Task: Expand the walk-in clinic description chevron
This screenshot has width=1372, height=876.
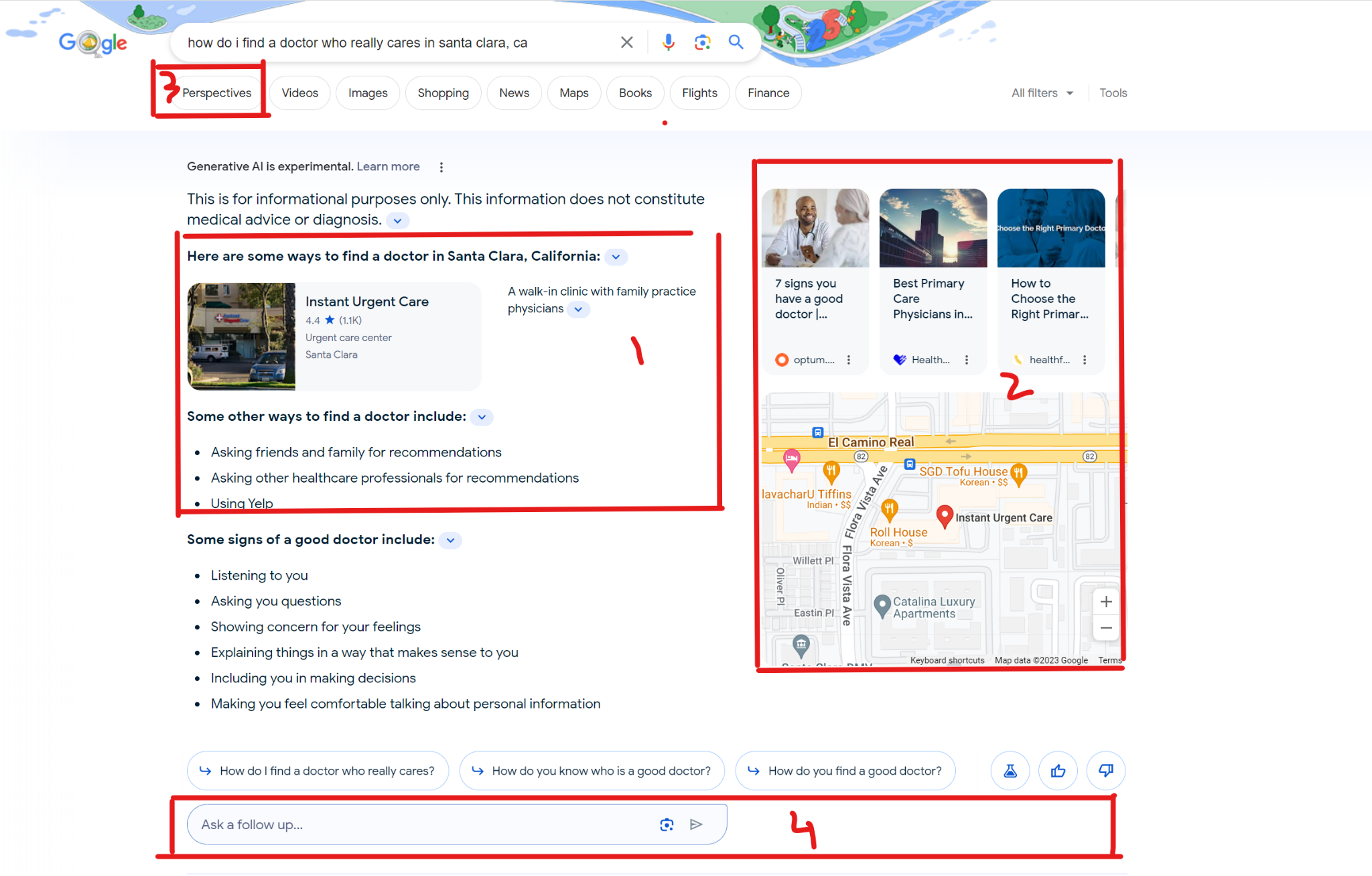Action: coord(578,309)
